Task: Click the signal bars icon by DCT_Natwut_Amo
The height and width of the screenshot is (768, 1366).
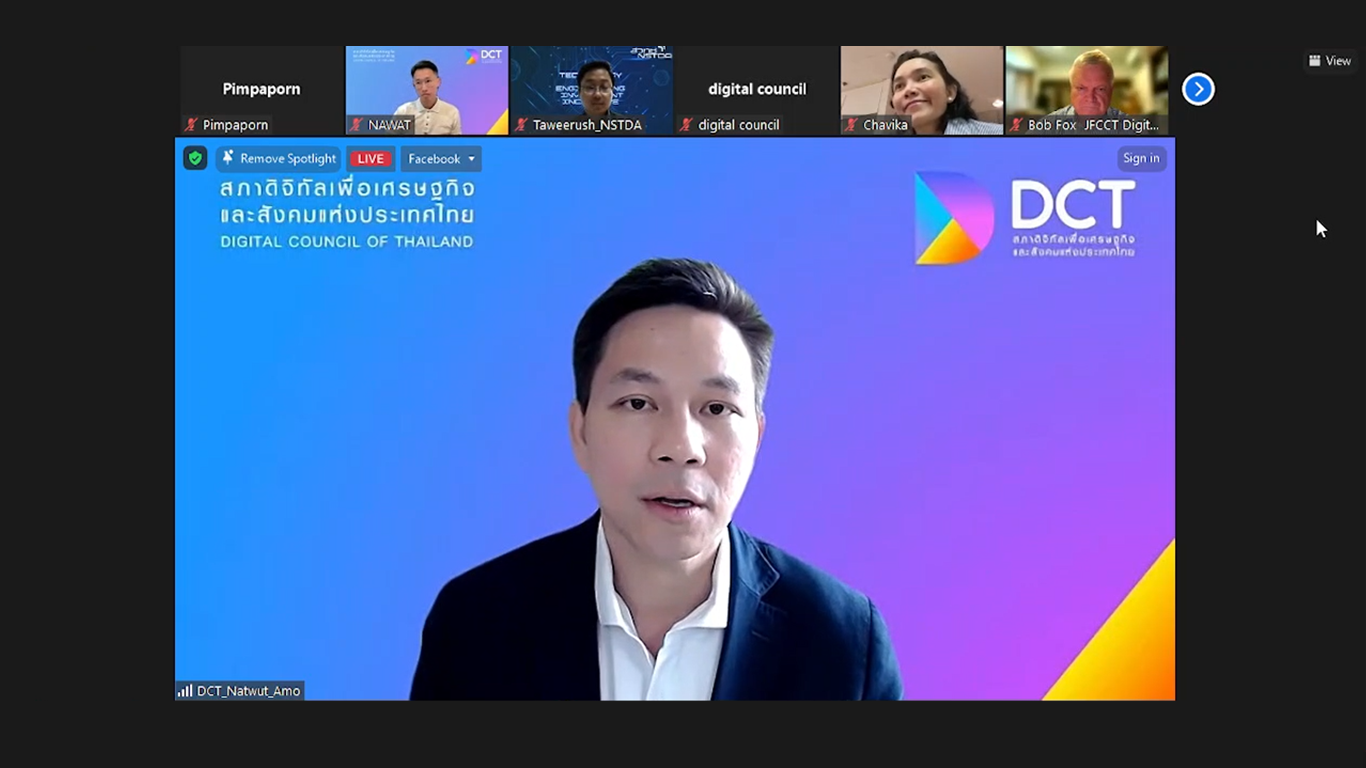Action: [185, 691]
